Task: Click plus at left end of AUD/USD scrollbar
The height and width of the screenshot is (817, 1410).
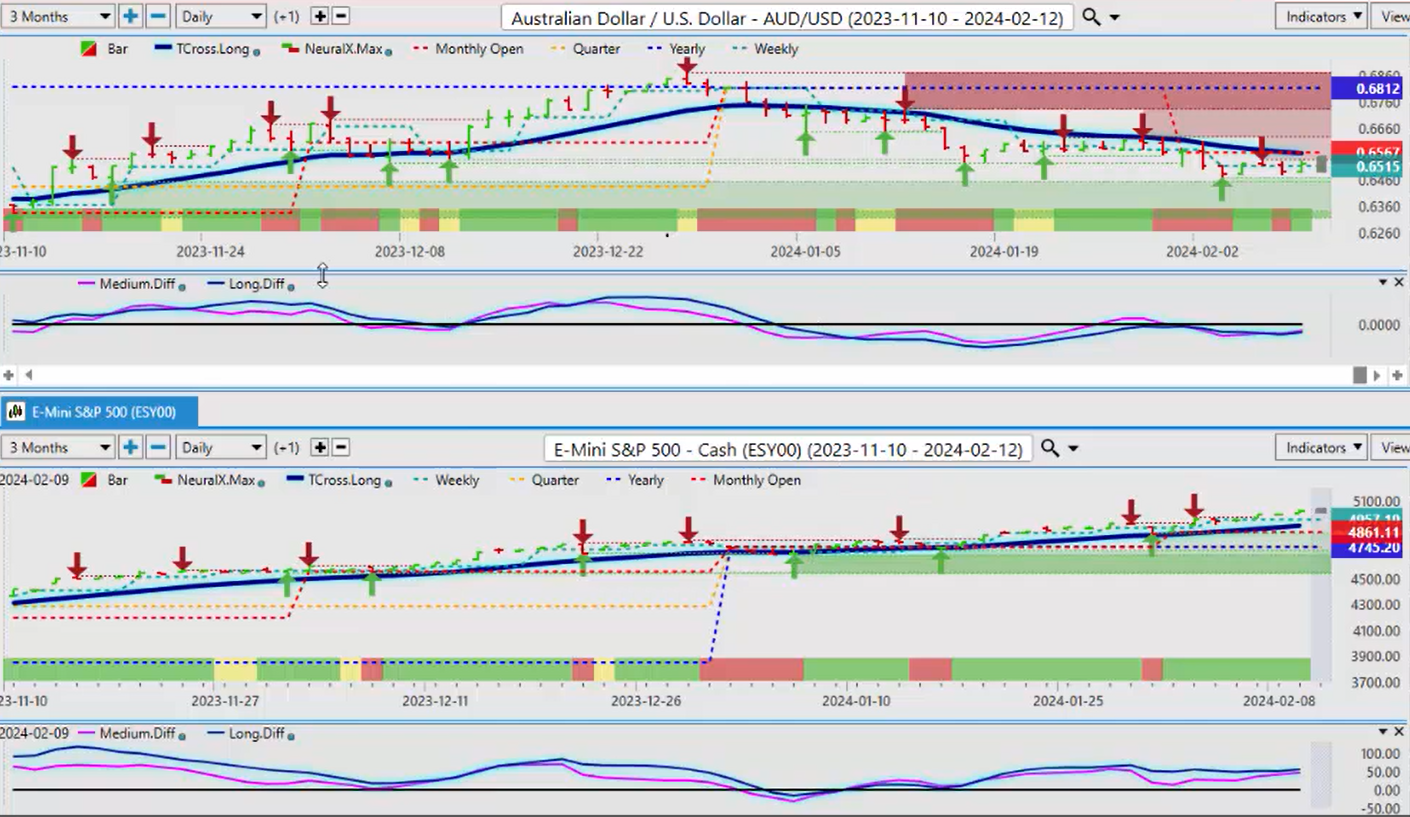Action: click(x=8, y=375)
